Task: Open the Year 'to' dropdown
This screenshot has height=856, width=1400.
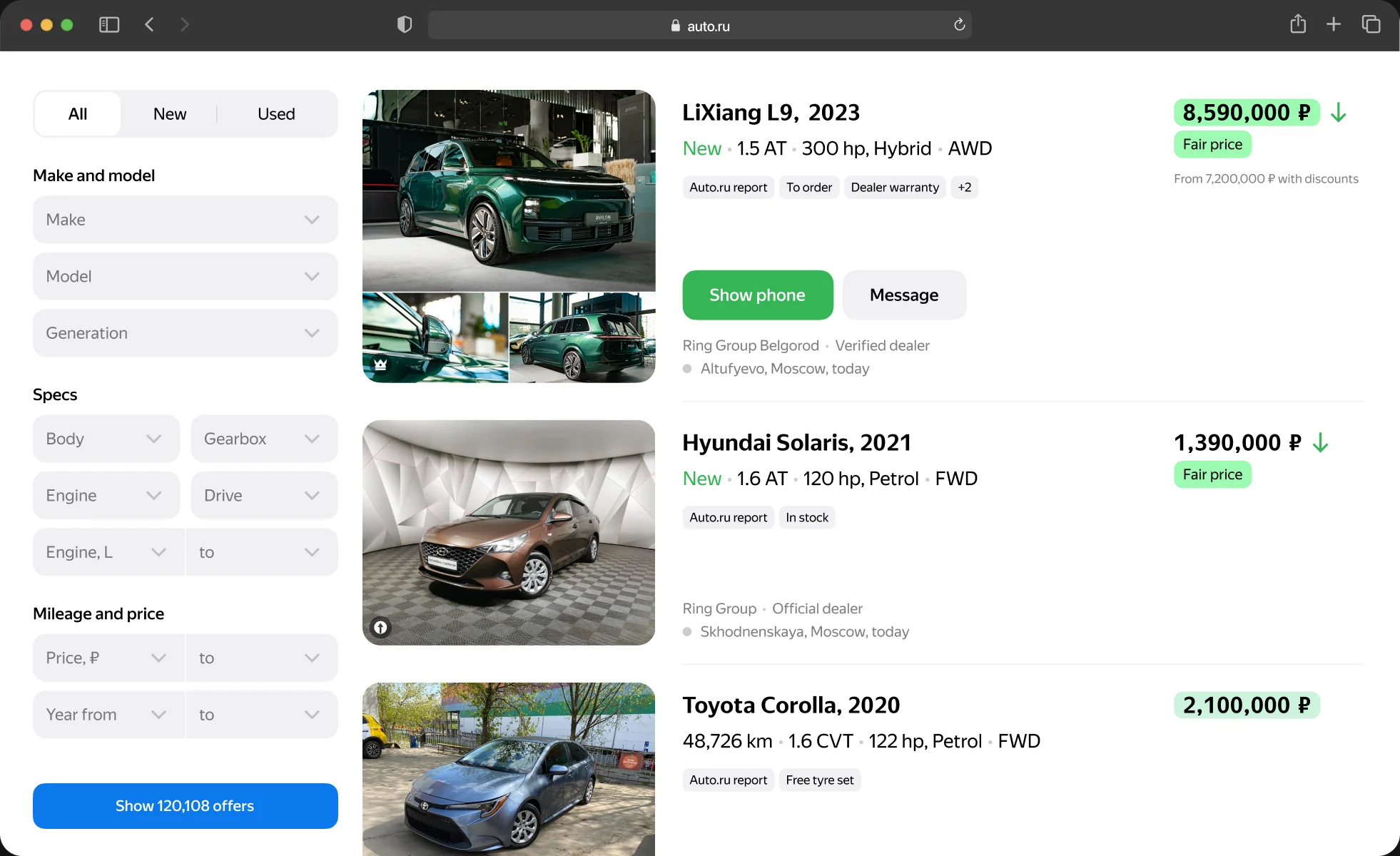Action: [x=262, y=714]
